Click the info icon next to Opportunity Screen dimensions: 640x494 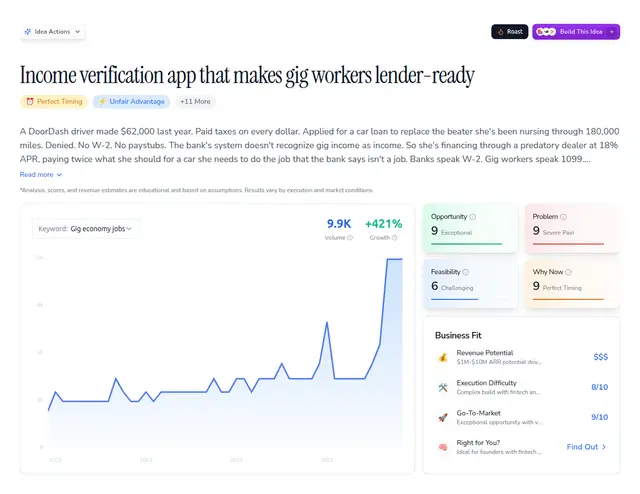(473, 216)
